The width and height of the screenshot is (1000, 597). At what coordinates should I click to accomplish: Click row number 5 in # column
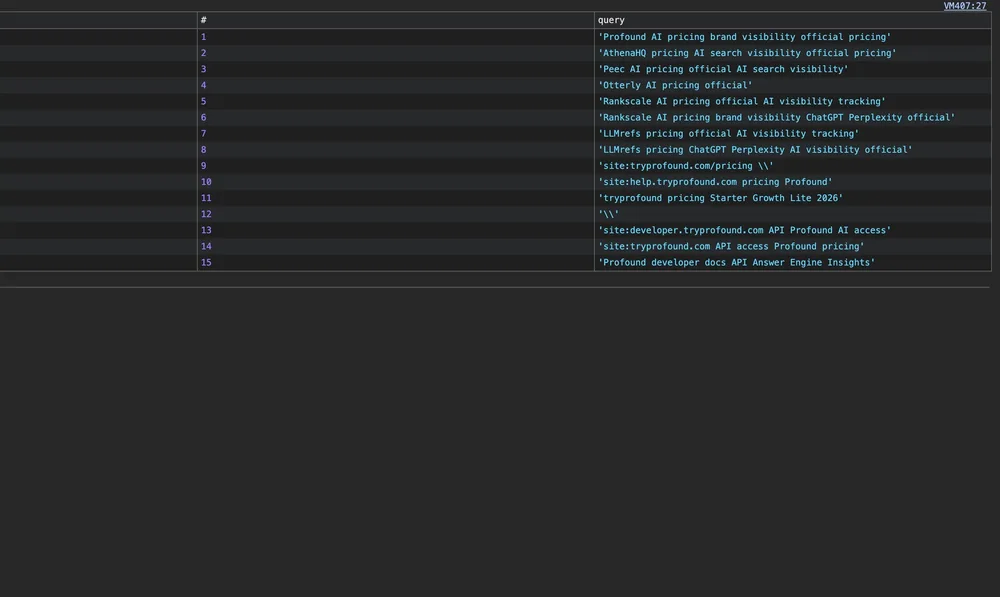pos(203,101)
